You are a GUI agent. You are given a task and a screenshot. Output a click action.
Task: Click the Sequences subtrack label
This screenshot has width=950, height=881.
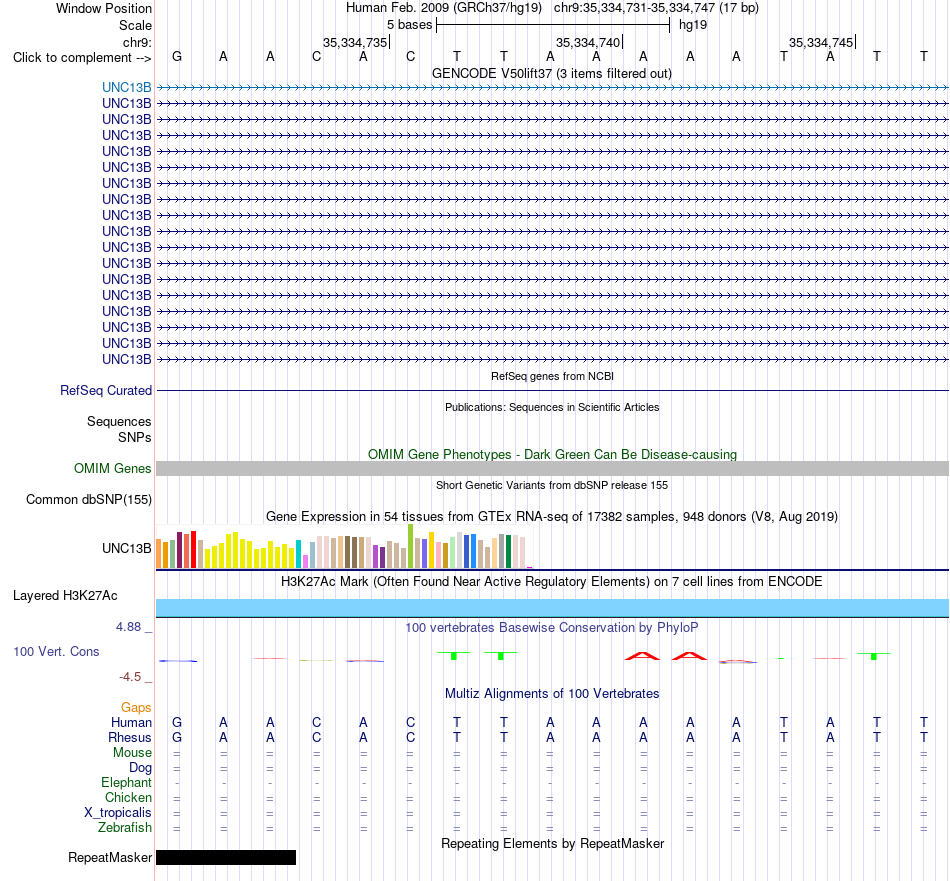(x=119, y=421)
